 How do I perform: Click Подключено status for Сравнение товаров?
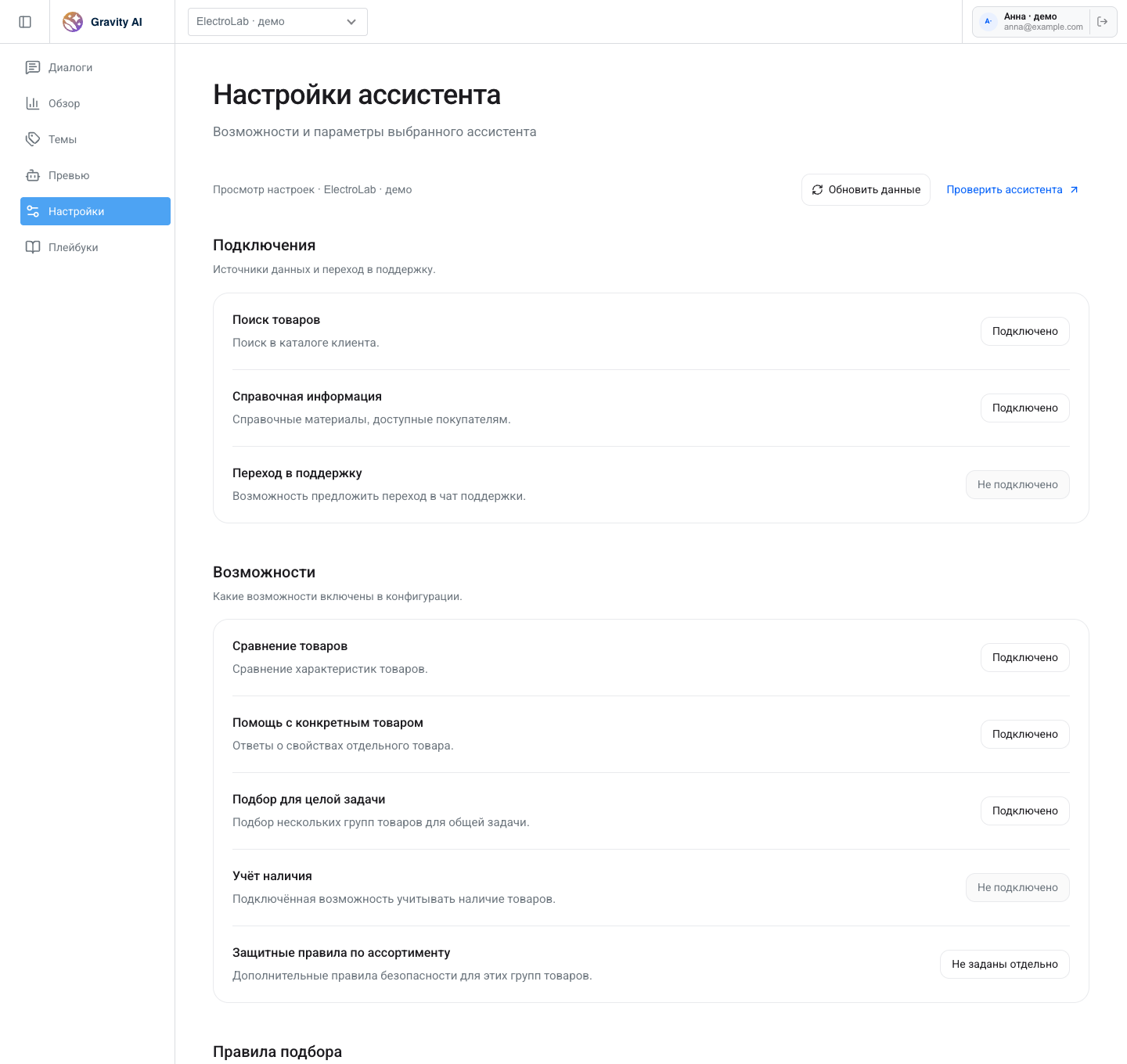pyautogui.click(x=1025, y=658)
